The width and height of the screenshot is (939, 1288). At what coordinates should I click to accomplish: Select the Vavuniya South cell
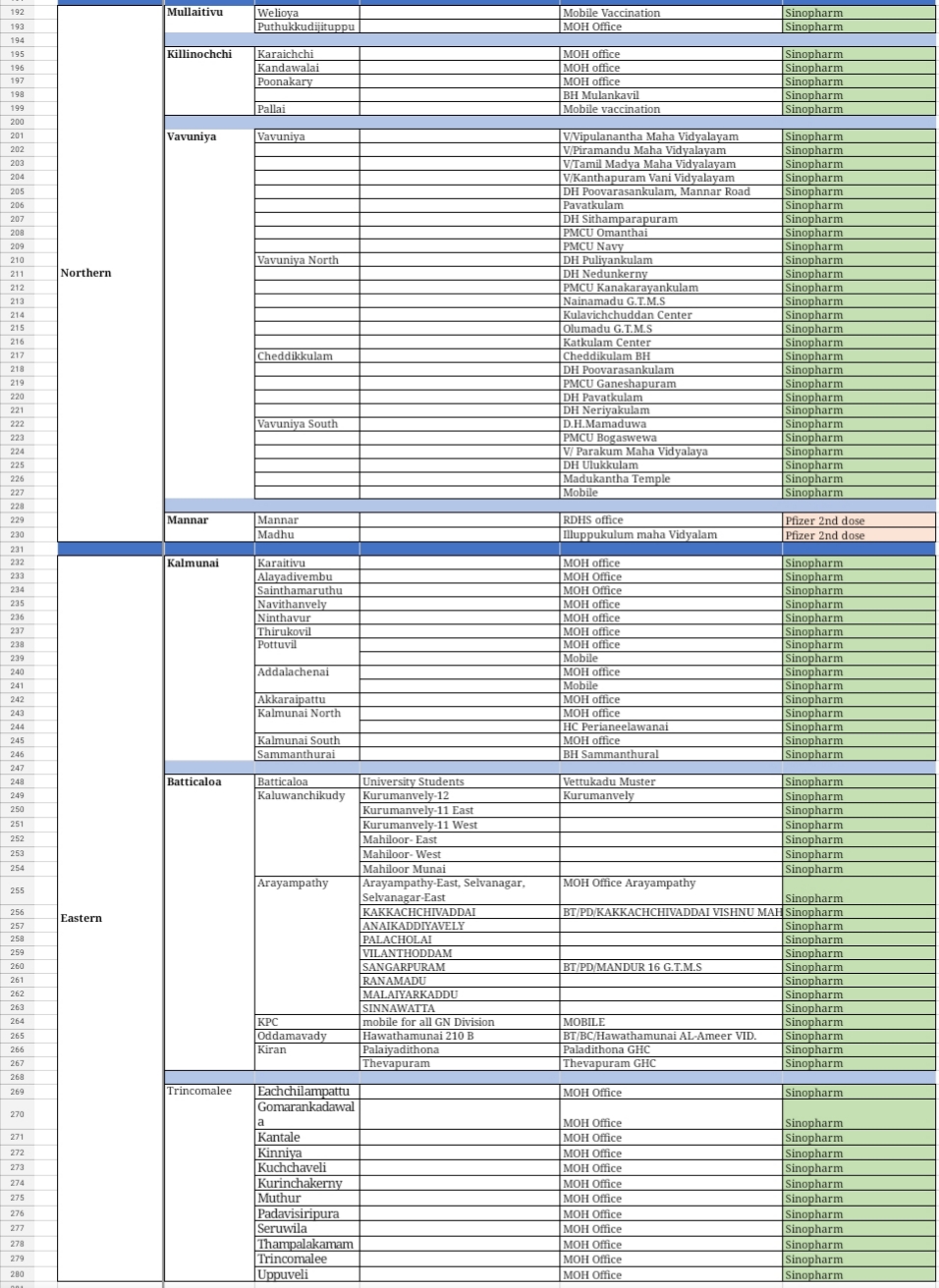tap(307, 424)
